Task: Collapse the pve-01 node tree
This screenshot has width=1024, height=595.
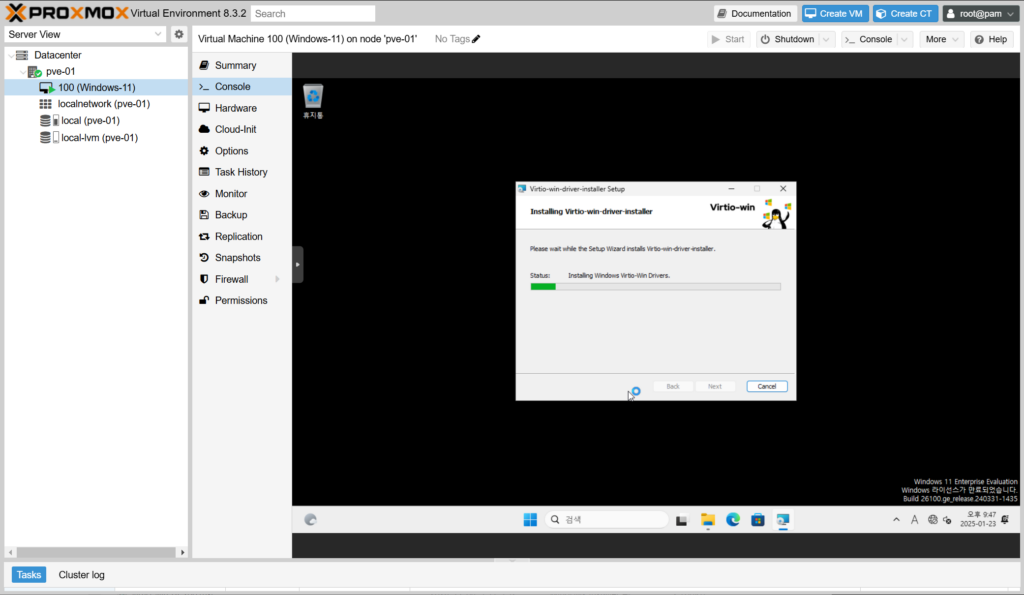Action: pos(23,71)
